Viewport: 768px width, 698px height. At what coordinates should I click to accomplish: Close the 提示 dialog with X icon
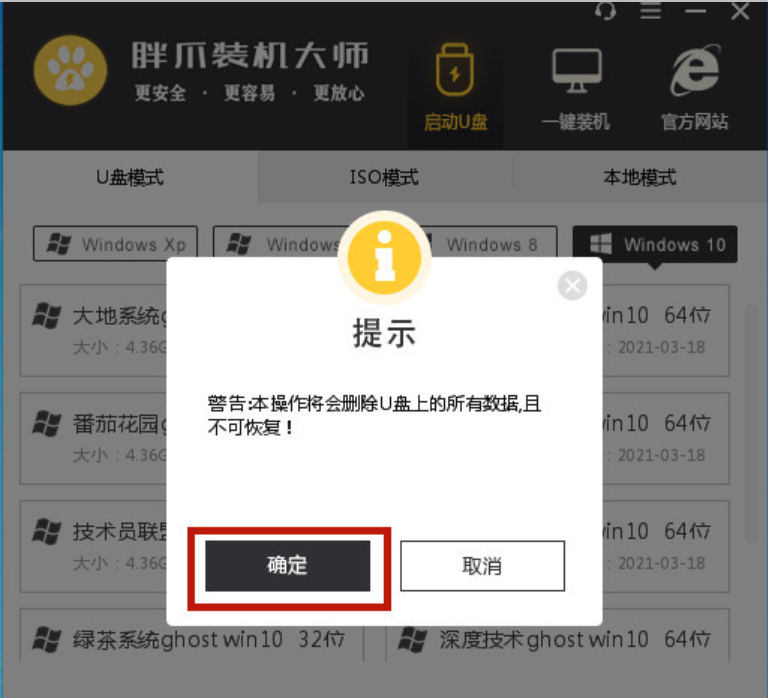click(x=572, y=286)
